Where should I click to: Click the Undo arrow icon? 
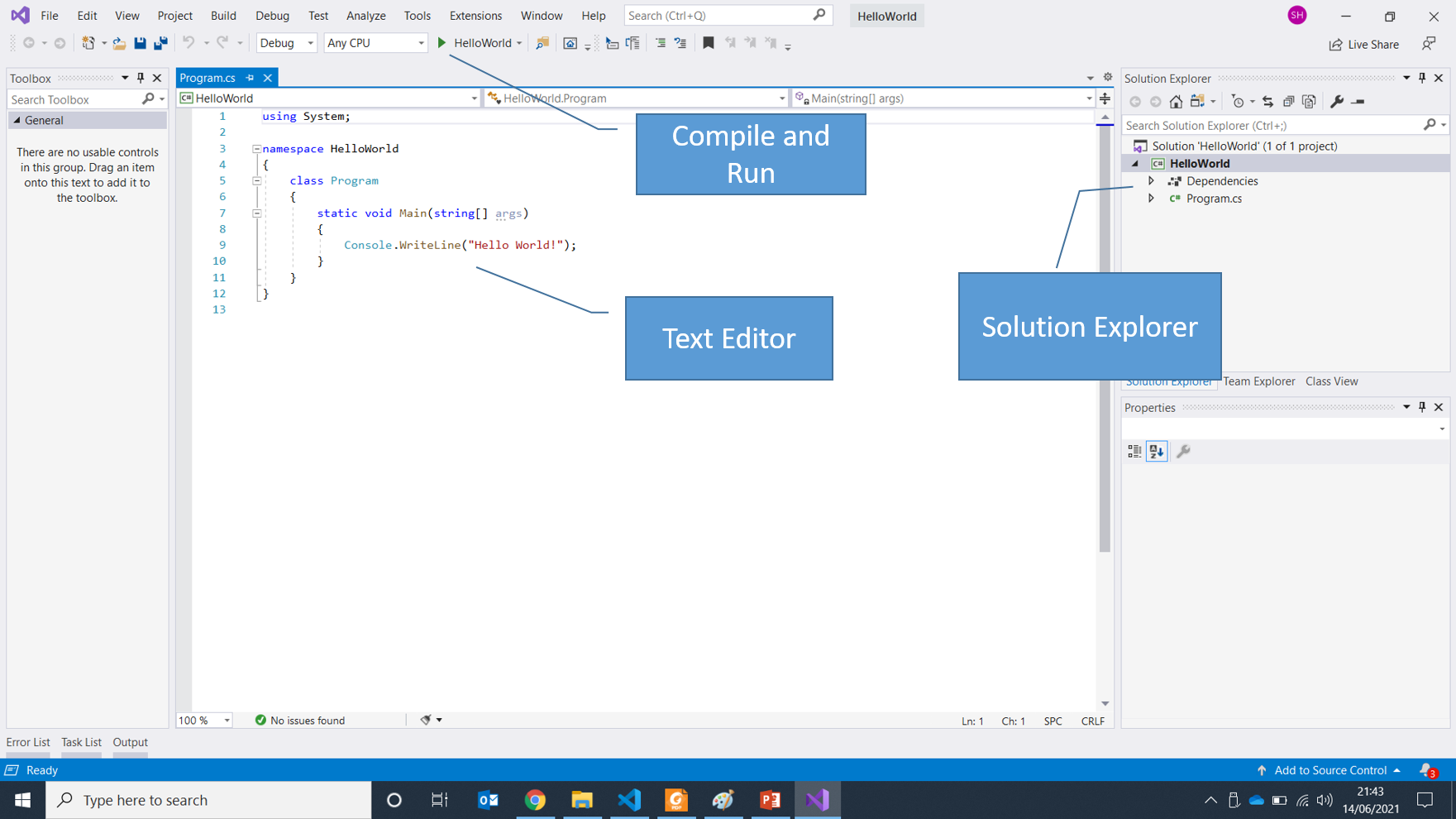click(x=189, y=43)
